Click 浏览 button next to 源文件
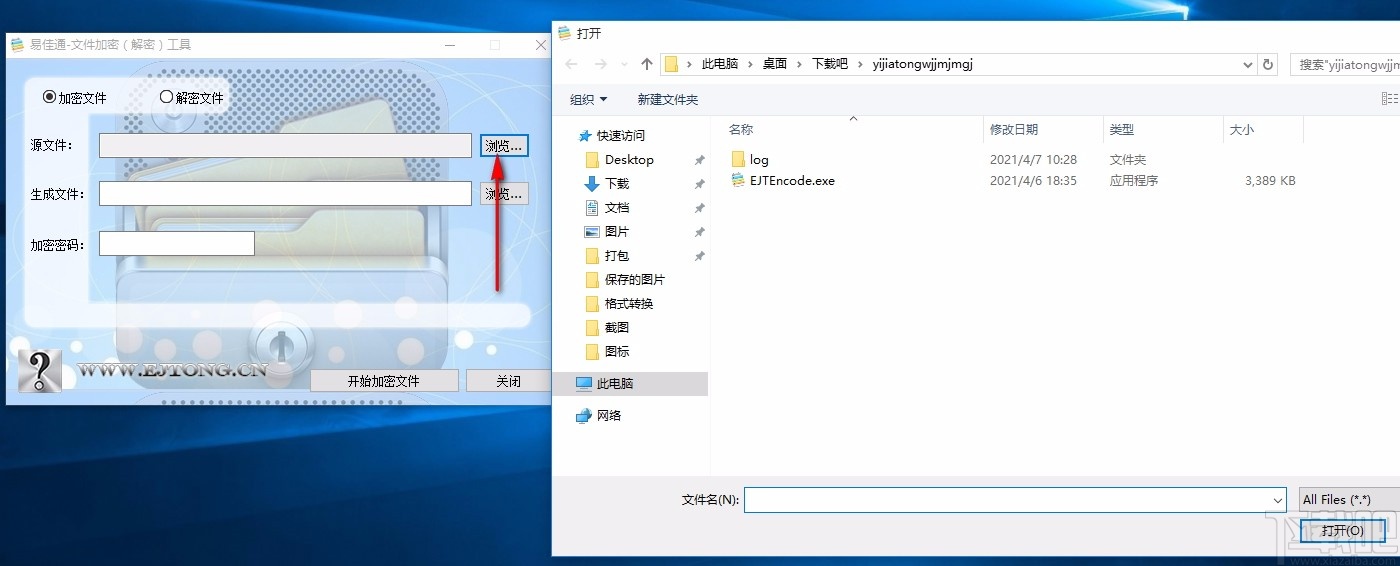The width and height of the screenshot is (1400, 566). 504,146
